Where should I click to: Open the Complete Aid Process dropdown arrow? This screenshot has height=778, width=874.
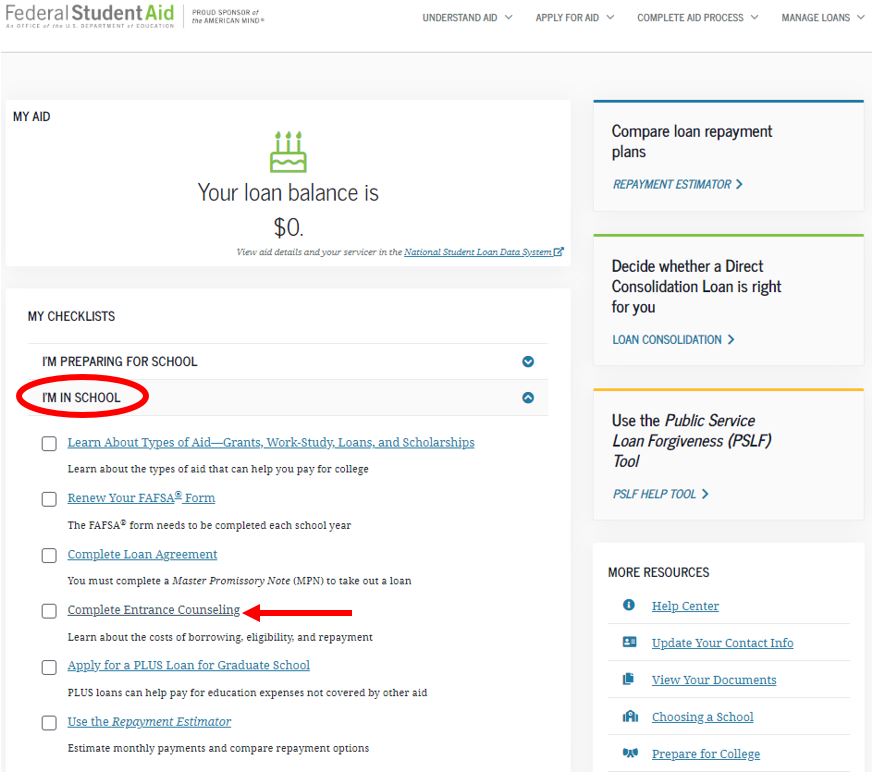click(754, 17)
